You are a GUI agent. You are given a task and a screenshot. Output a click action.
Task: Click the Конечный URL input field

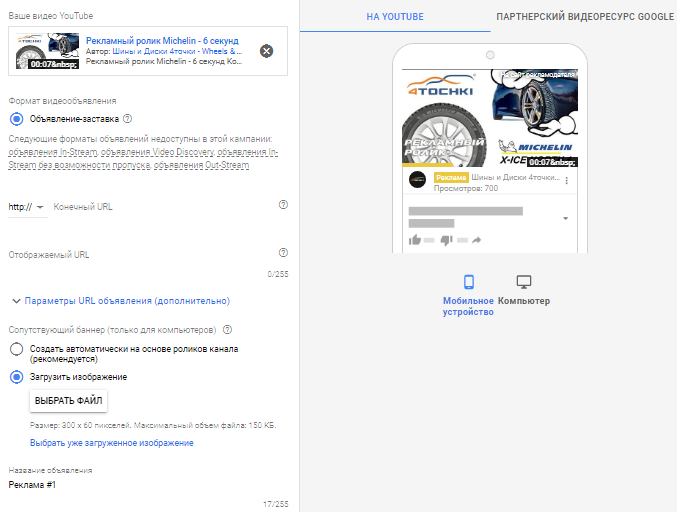coord(160,207)
